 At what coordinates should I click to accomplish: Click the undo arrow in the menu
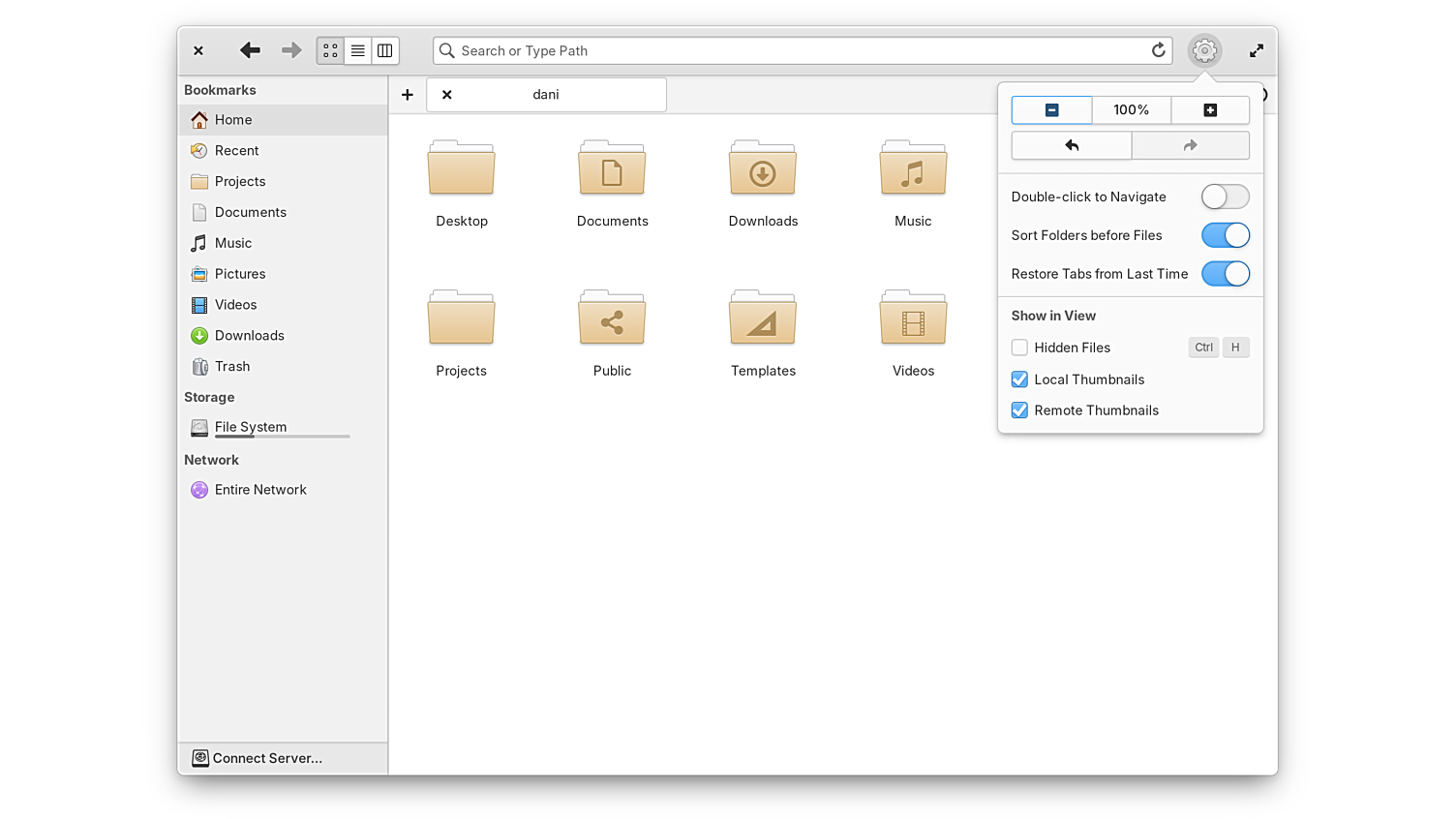click(1072, 145)
